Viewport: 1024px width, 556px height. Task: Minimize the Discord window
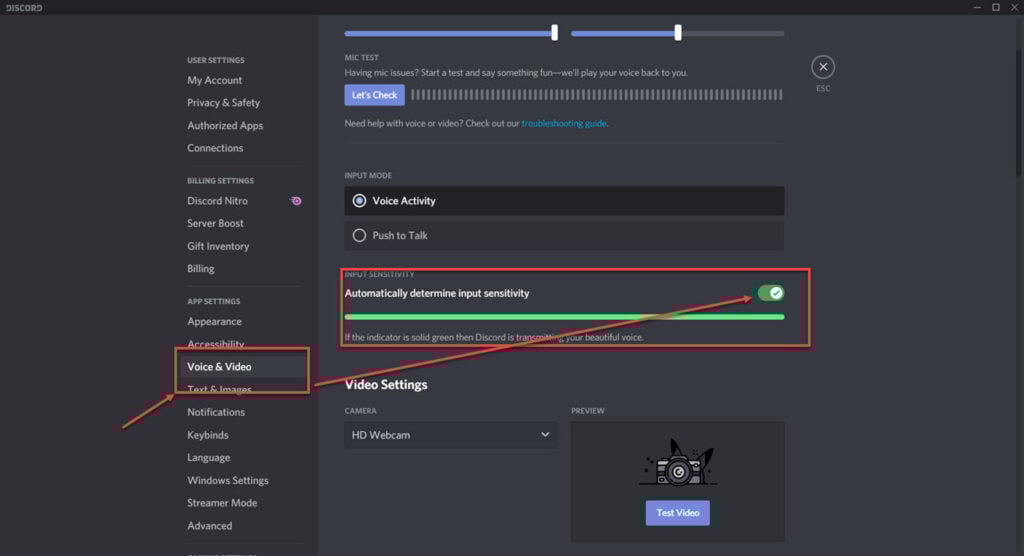(x=977, y=7)
